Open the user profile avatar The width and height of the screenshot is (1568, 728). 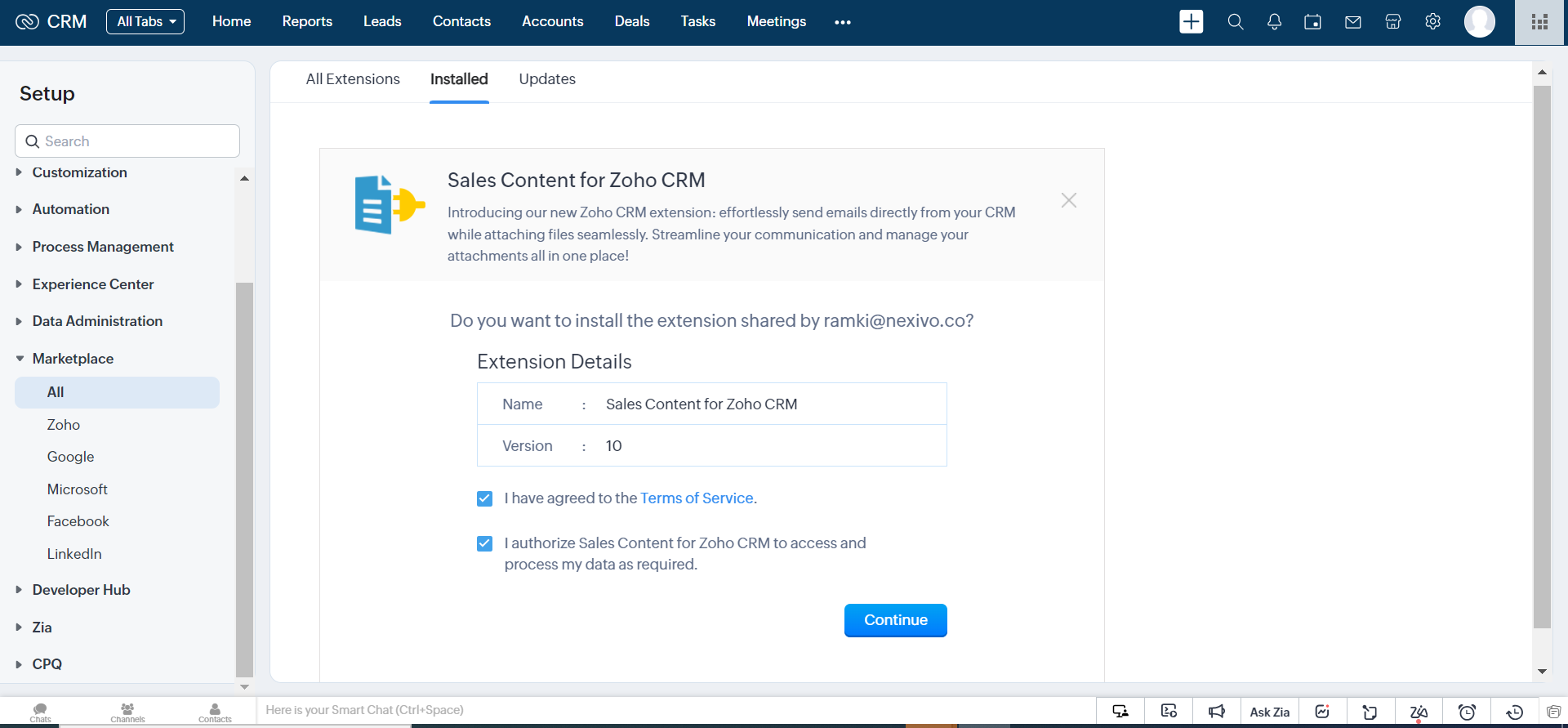[1480, 22]
